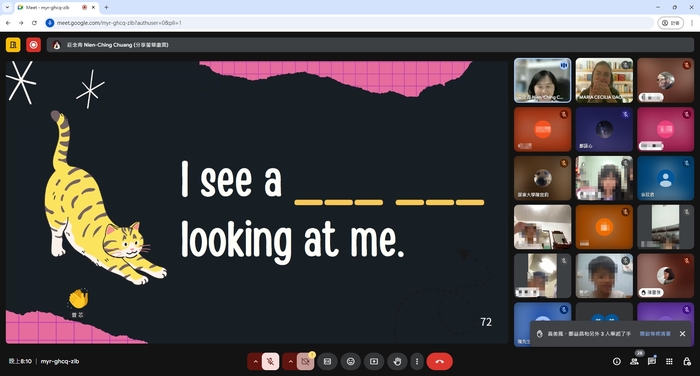Open the captions toggle button
The height and width of the screenshot is (376, 700).
tap(327, 361)
